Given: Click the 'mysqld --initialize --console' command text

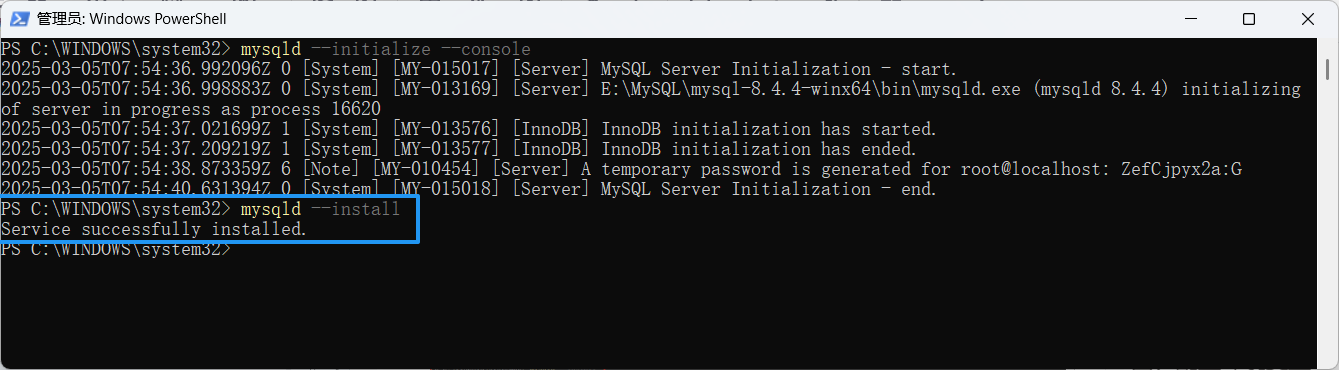Looking at the screenshot, I should pyautogui.click(x=386, y=50).
